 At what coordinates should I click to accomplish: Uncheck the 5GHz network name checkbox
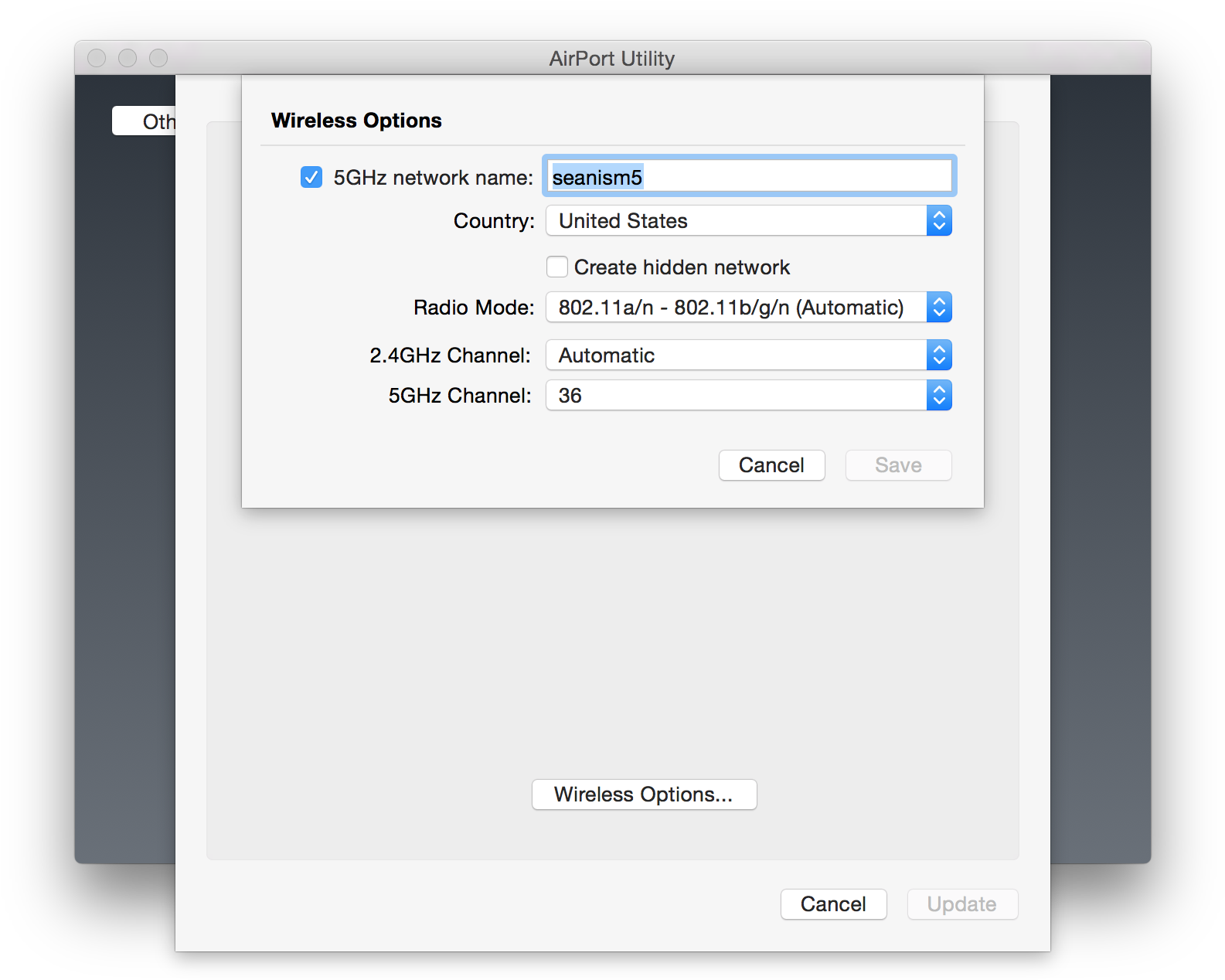coord(311,178)
